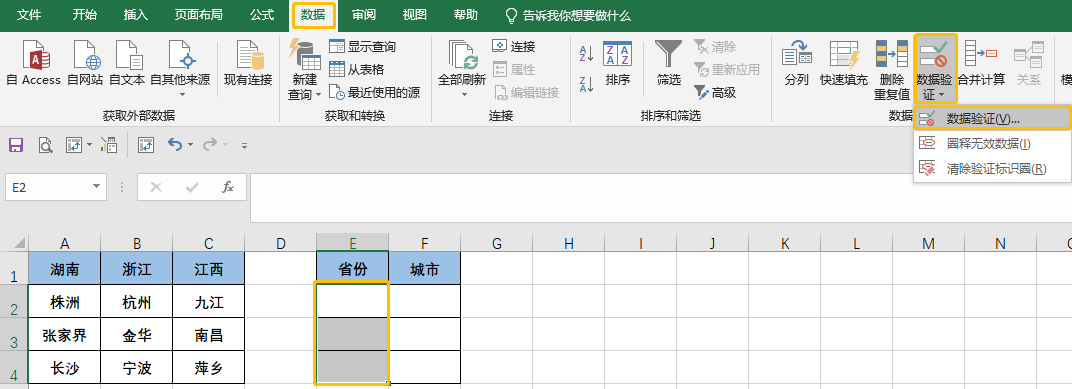
Task: Click 编辑链接 edit links
Action: tap(526, 92)
